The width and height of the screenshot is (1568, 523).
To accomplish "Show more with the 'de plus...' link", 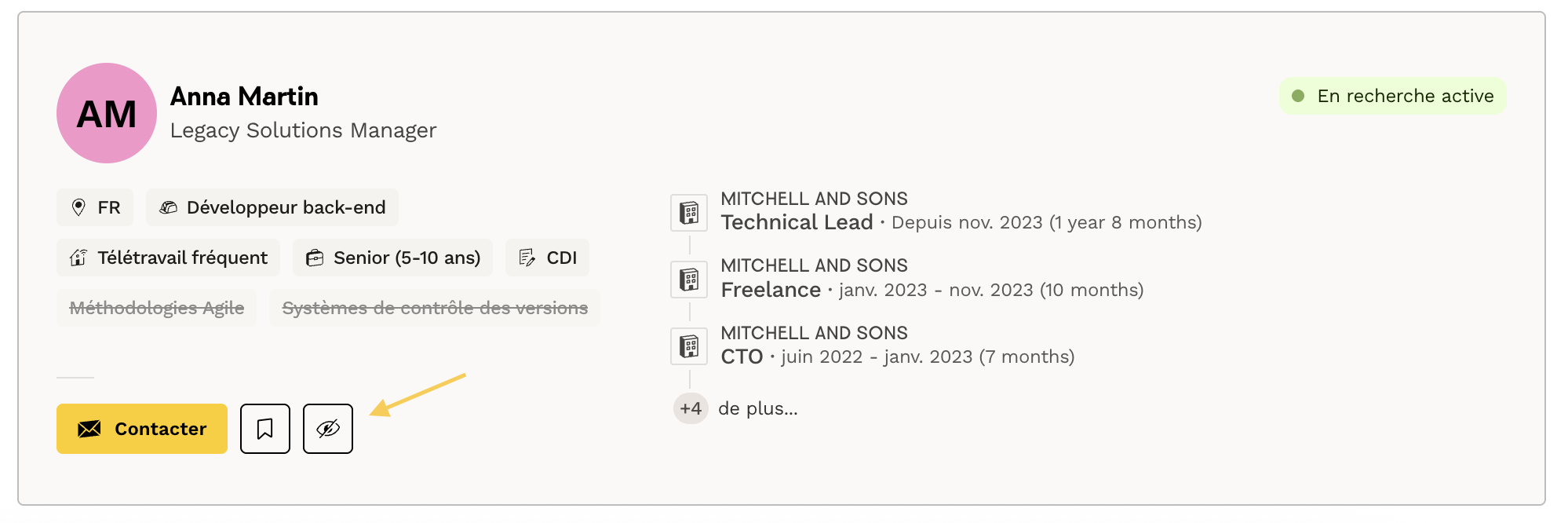I will 758,408.
